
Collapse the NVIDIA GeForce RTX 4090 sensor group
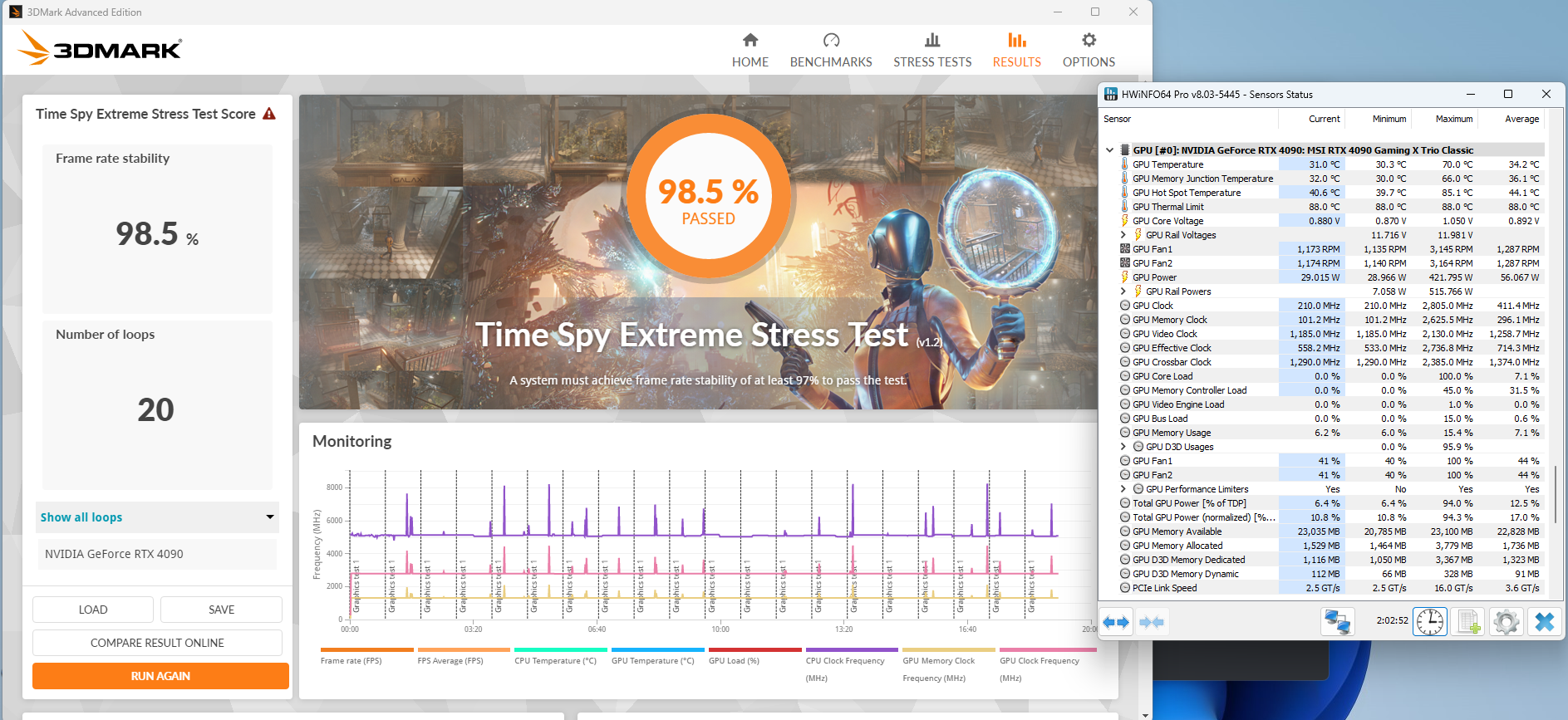click(1109, 150)
